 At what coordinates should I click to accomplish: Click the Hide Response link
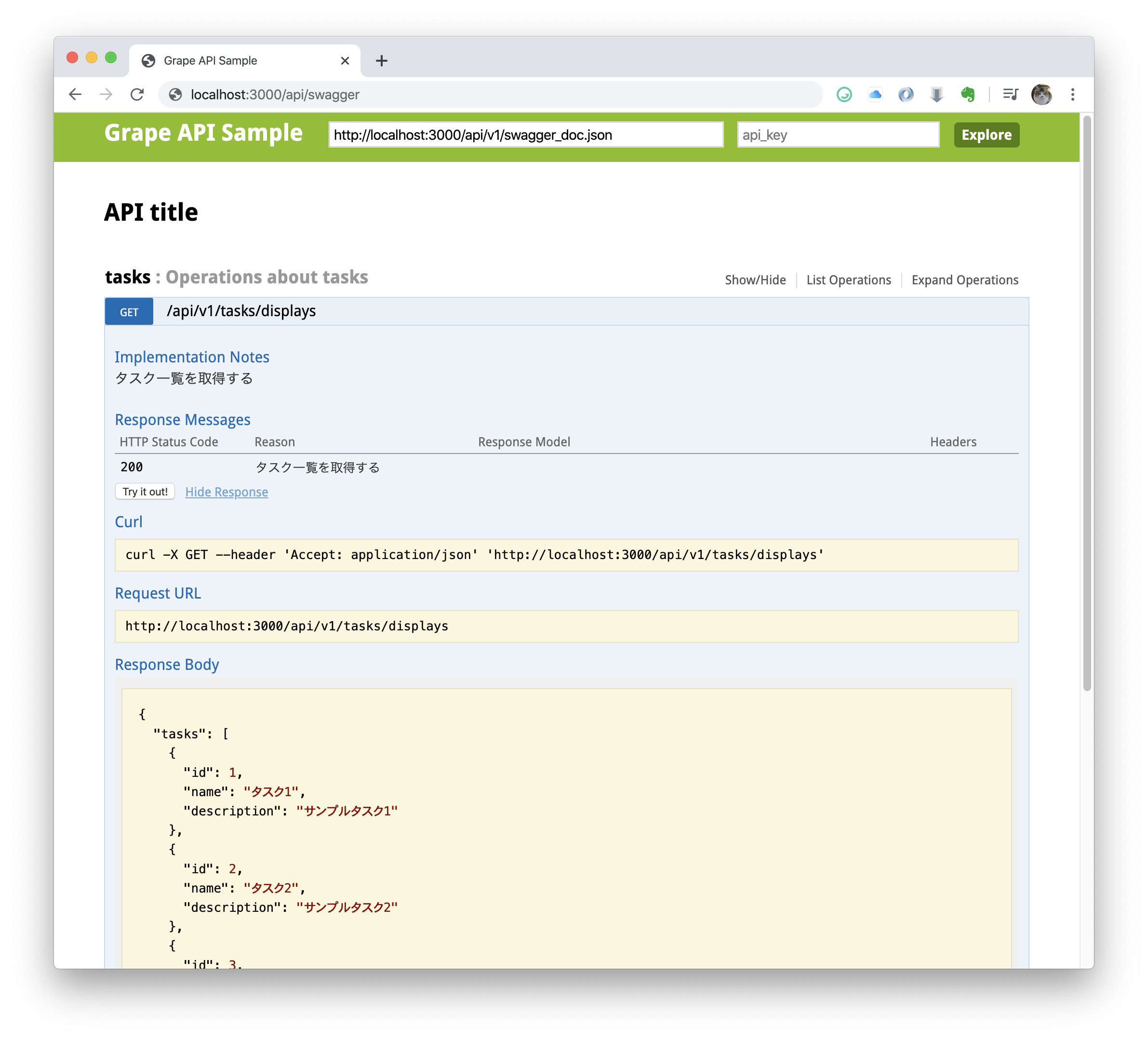227,492
